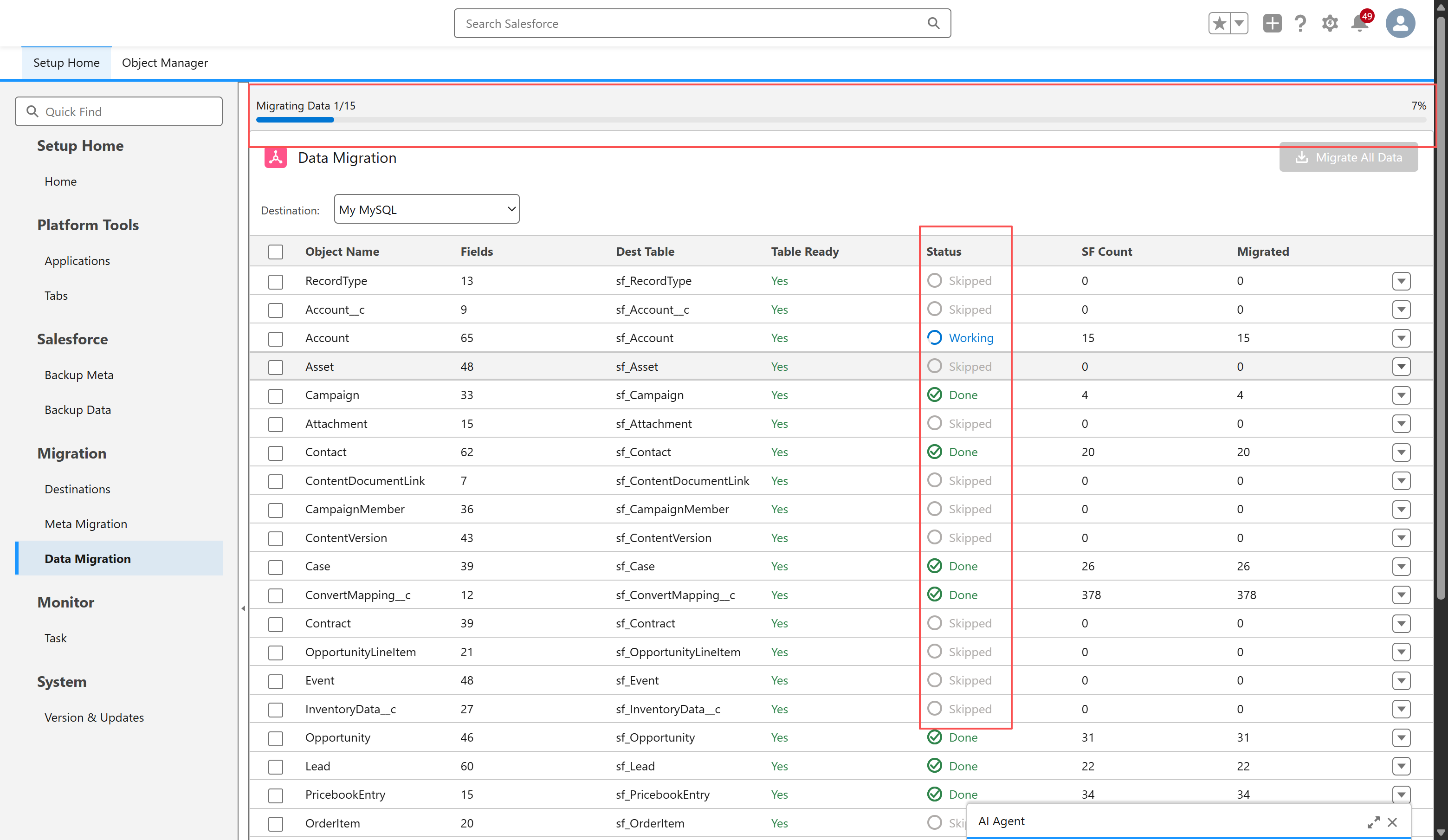The height and width of the screenshot is (840, 1448).
Task: Click the Done check icon for Opportunity
Action: (x=934, y=737)
